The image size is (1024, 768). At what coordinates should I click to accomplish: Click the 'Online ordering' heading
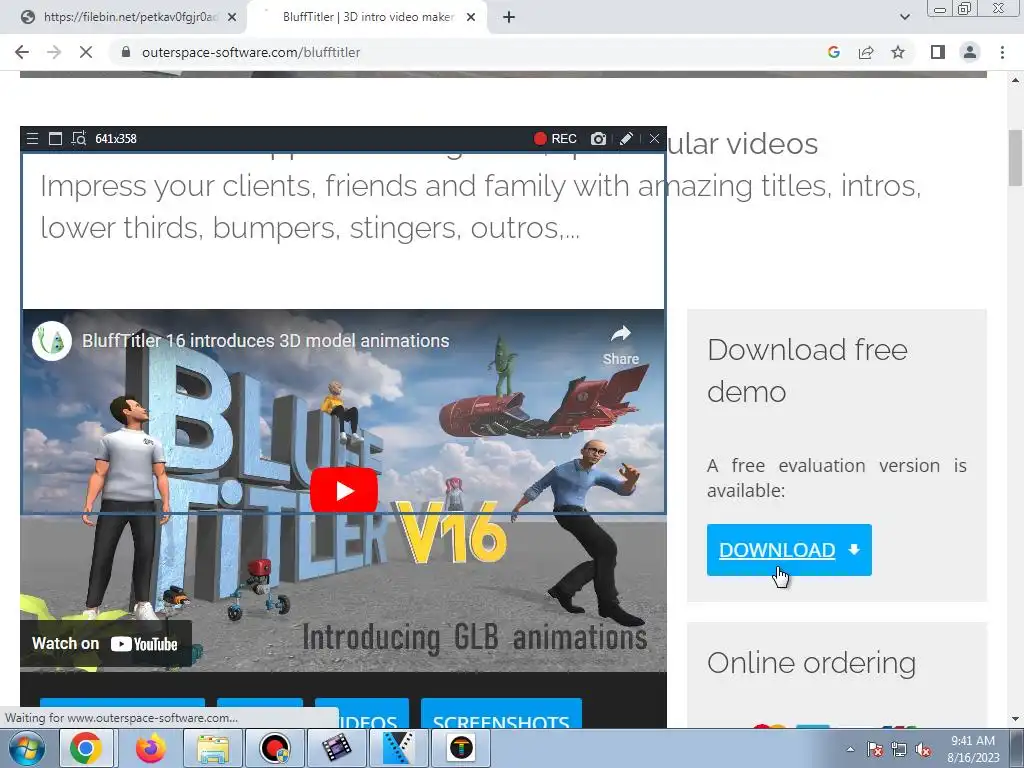[811, 663]
